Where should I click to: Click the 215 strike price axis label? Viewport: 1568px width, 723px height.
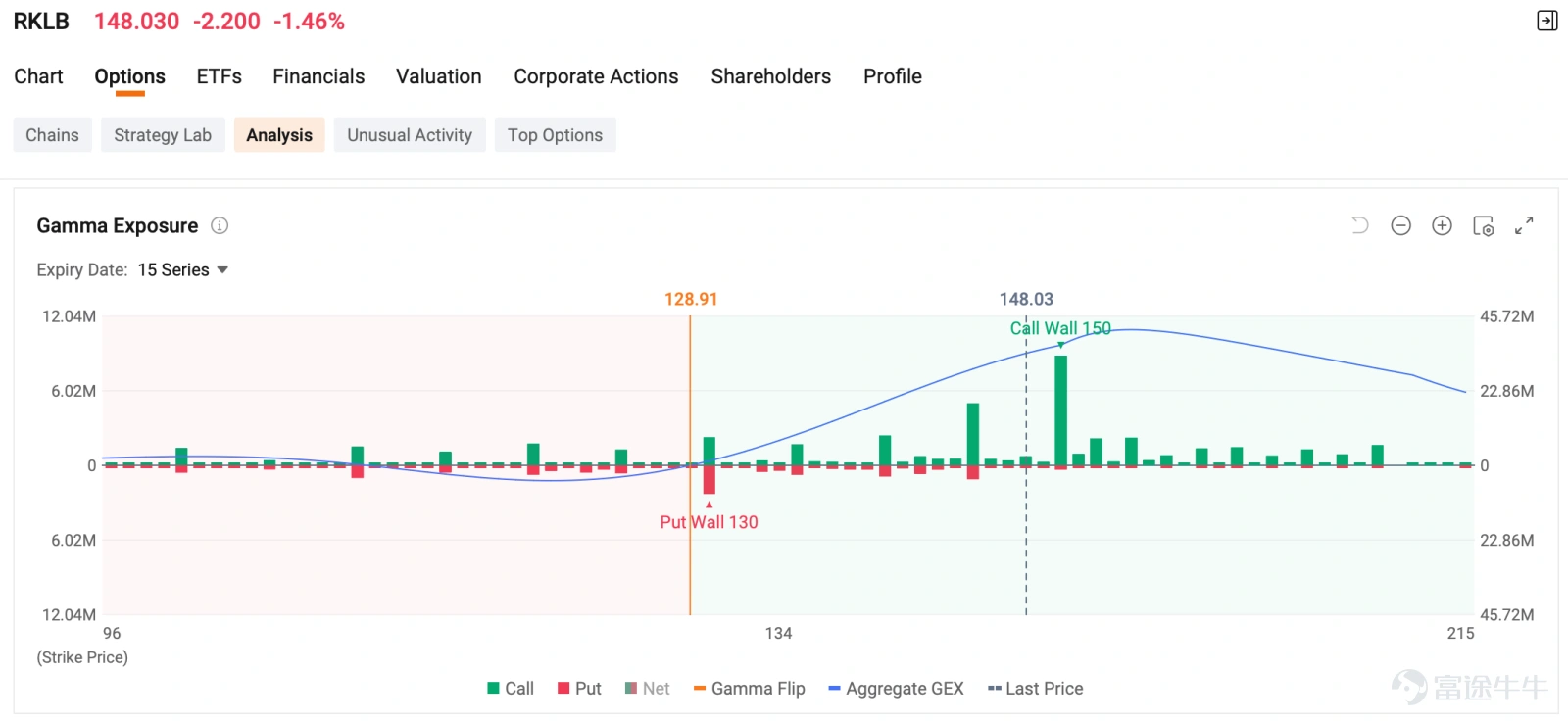[x=1460, y=633]
